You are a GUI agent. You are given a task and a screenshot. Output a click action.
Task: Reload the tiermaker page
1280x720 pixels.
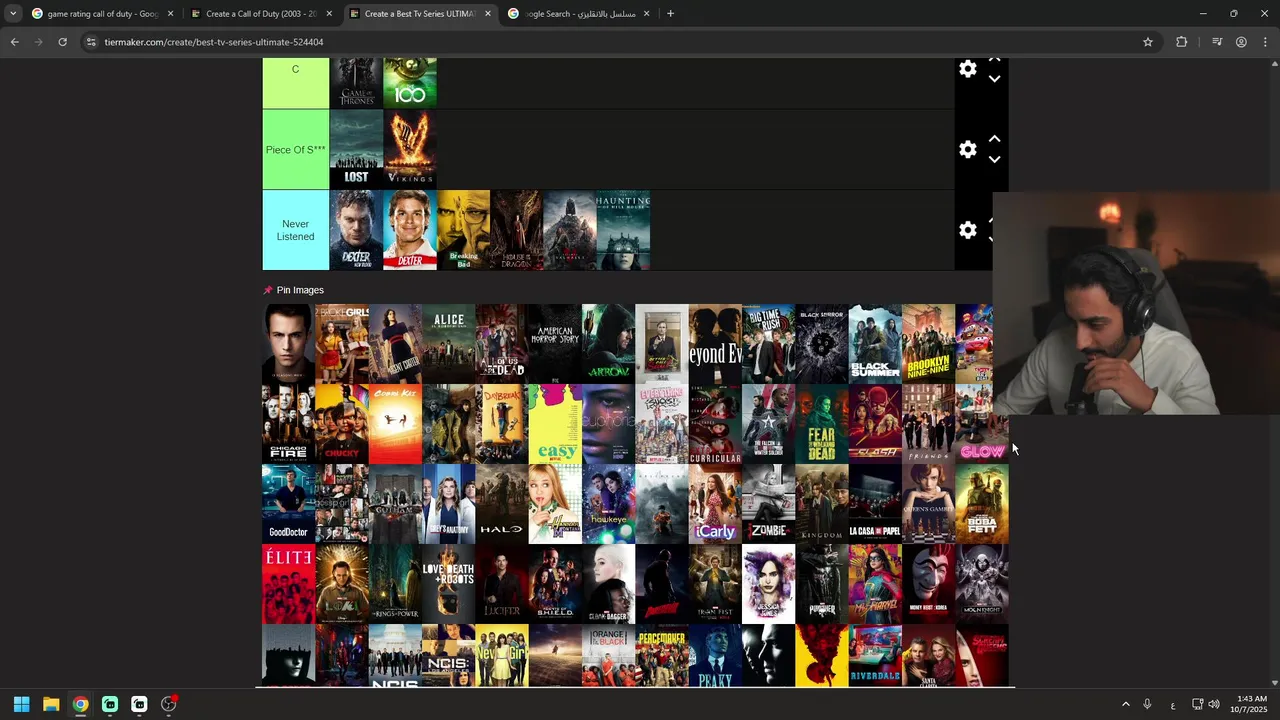[x=62, y=42]
